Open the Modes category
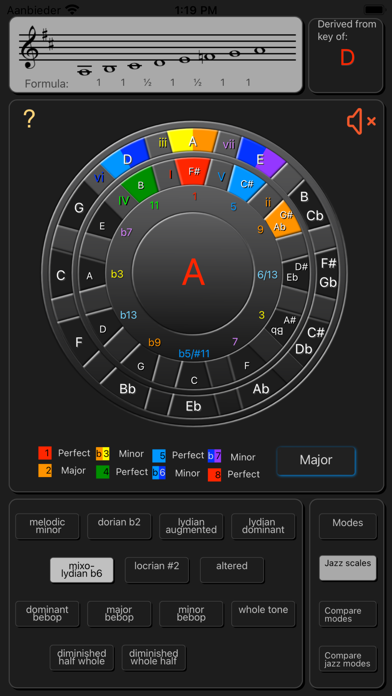Image resolution: width=392 pixels, height=696 pixels. coord(348,526)
